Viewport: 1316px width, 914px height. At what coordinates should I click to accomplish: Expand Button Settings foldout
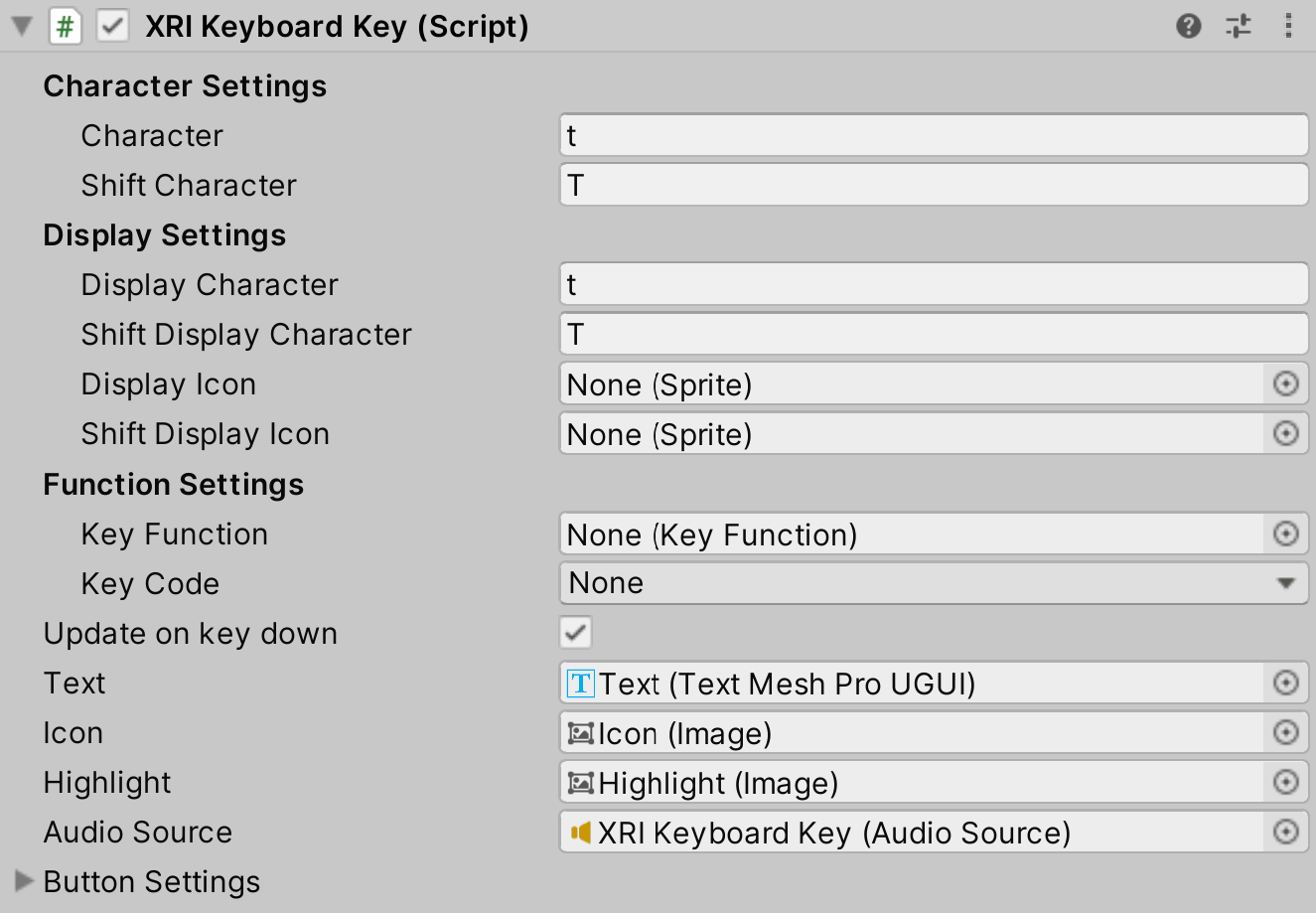coord(23,881)
